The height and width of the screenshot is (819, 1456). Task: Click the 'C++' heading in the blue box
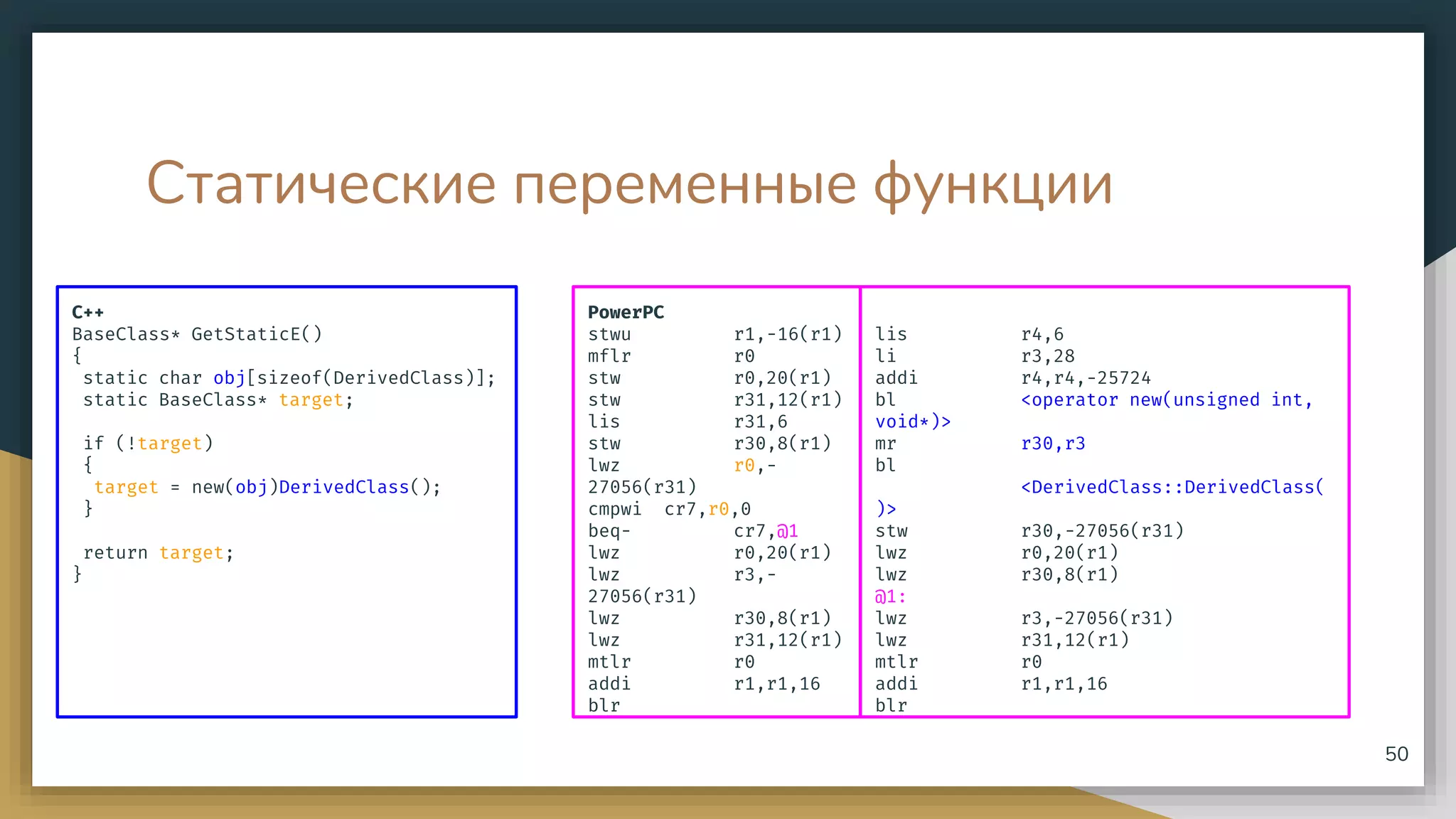click(x=88, y=312)
